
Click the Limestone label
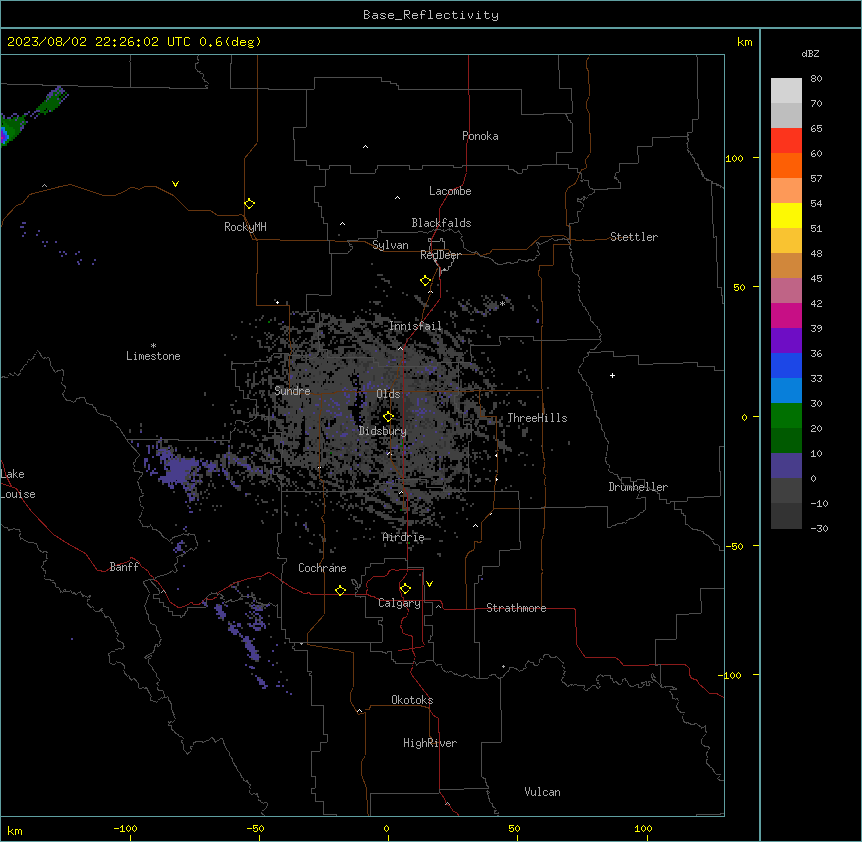[153, 356]
